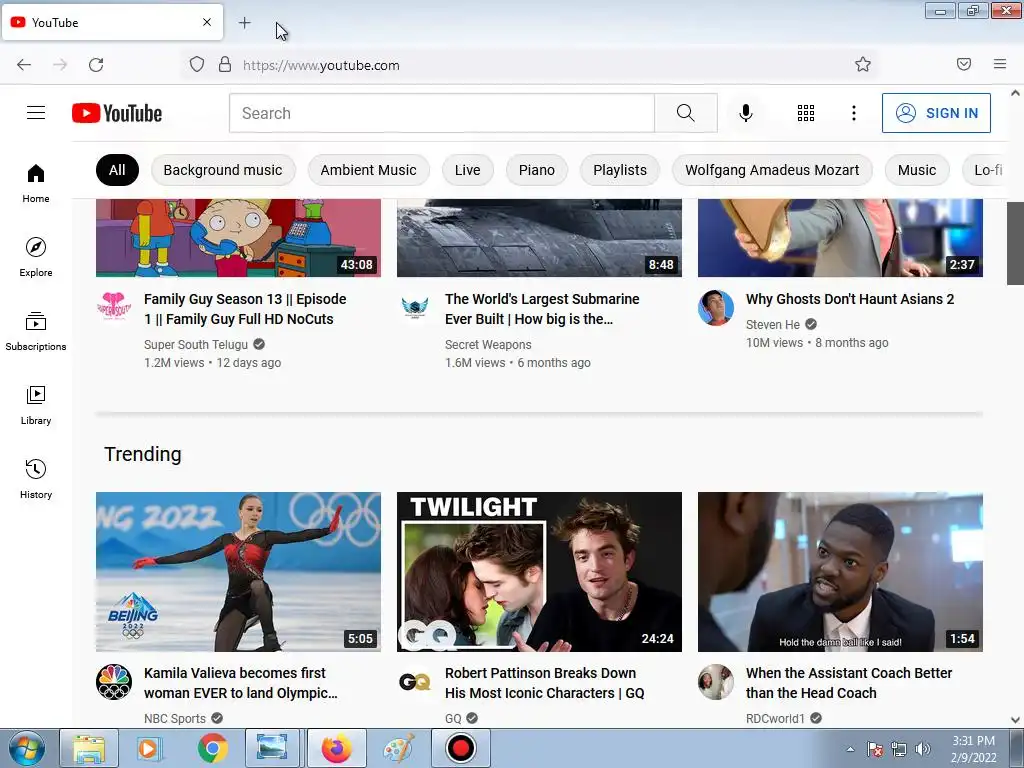Select the Wolfgang Amadeus Mozart chip
Screen dimensions: 1024x768
(x=772, y=170)
